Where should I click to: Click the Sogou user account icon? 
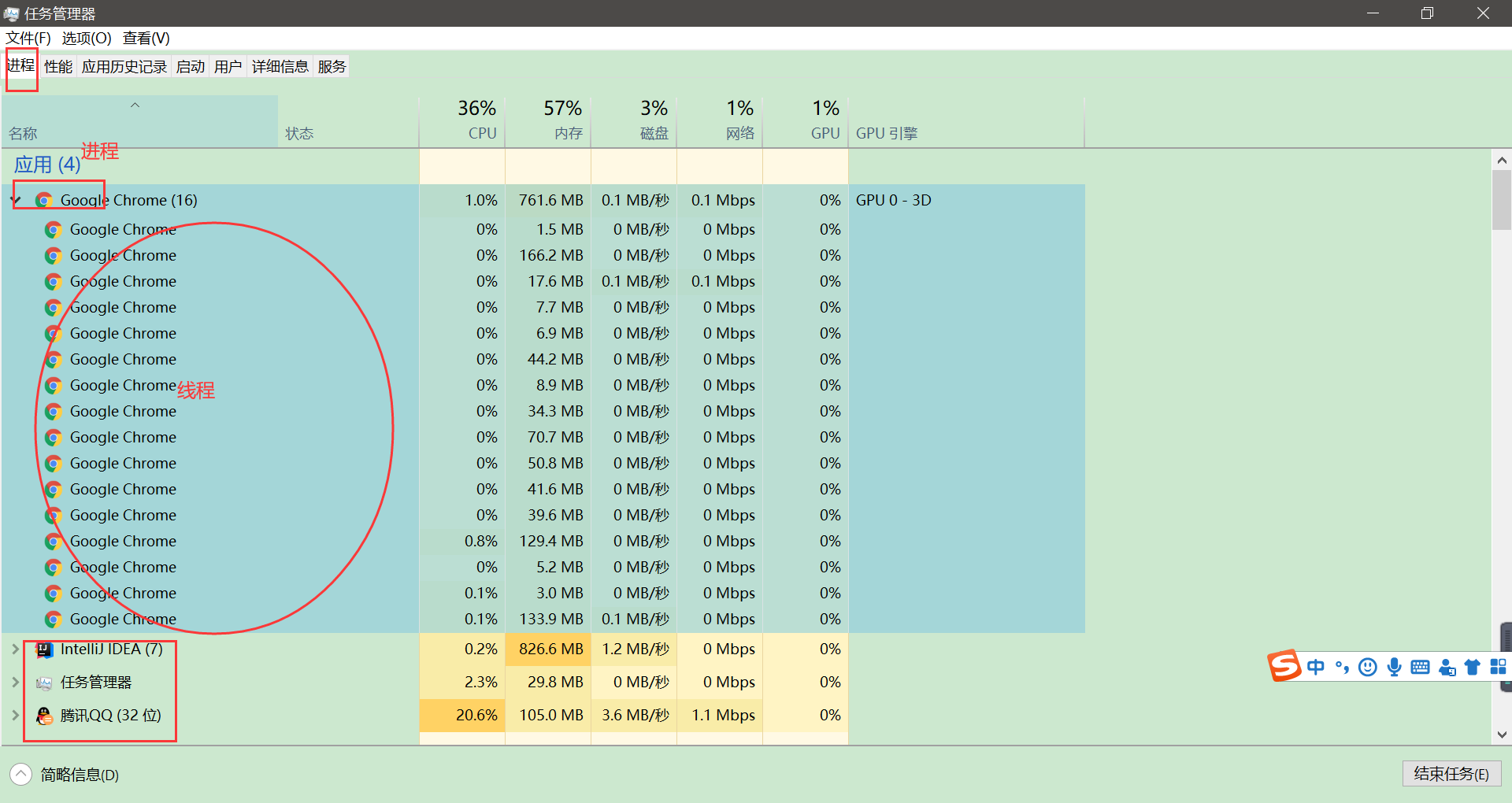click(1447, 668)
